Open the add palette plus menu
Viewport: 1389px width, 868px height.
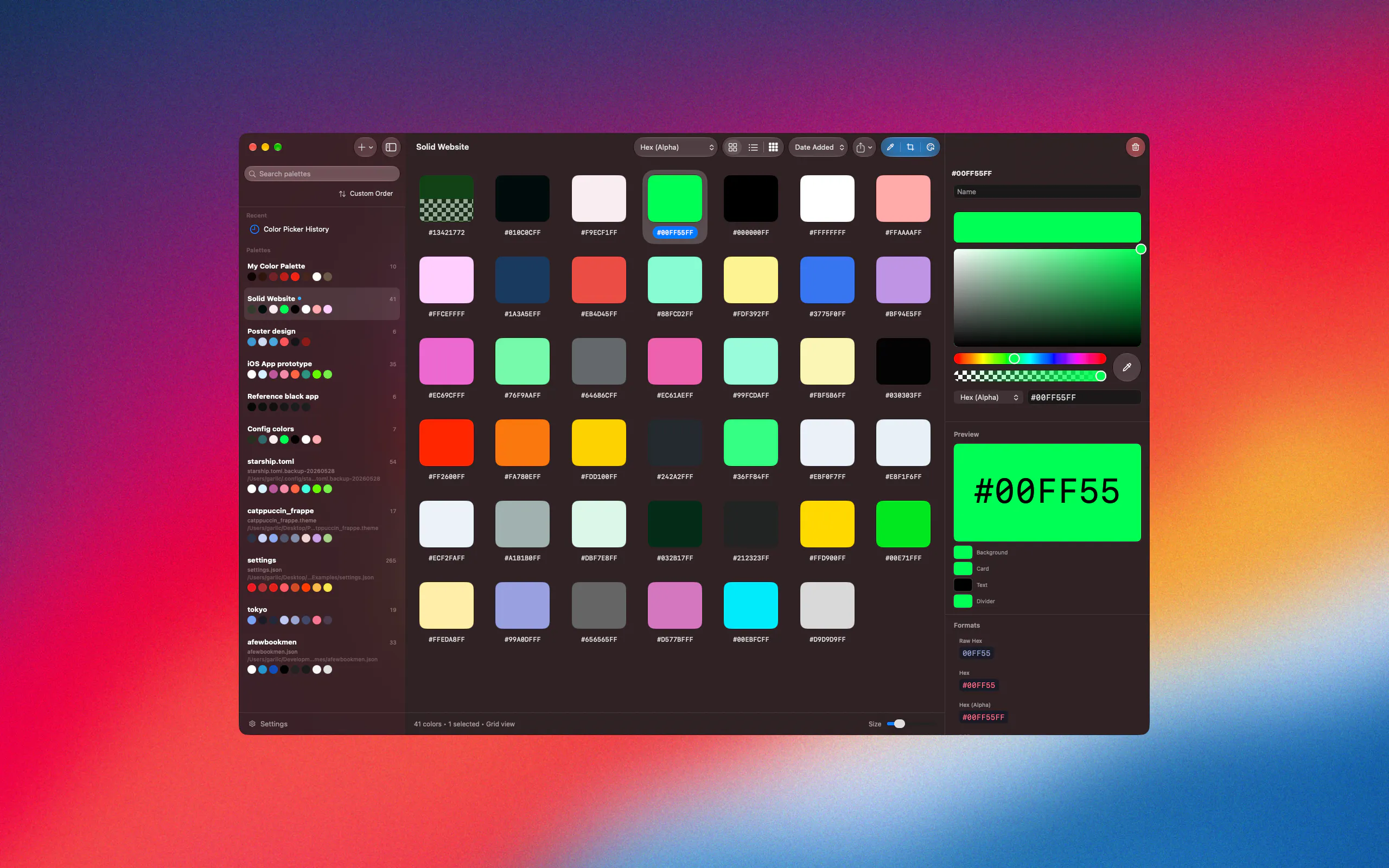click(365, 147)
